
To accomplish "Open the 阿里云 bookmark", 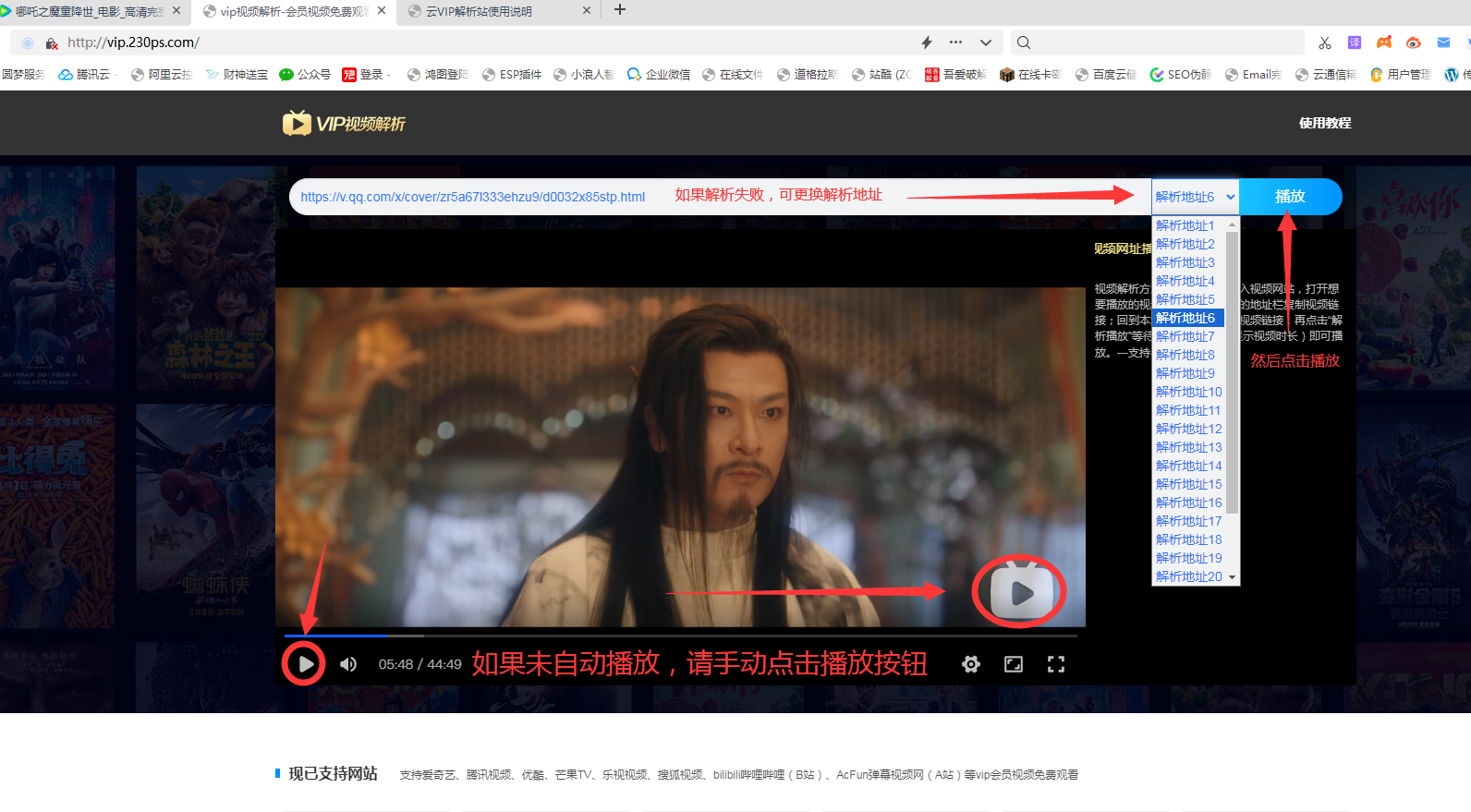I will click(162, 75).
